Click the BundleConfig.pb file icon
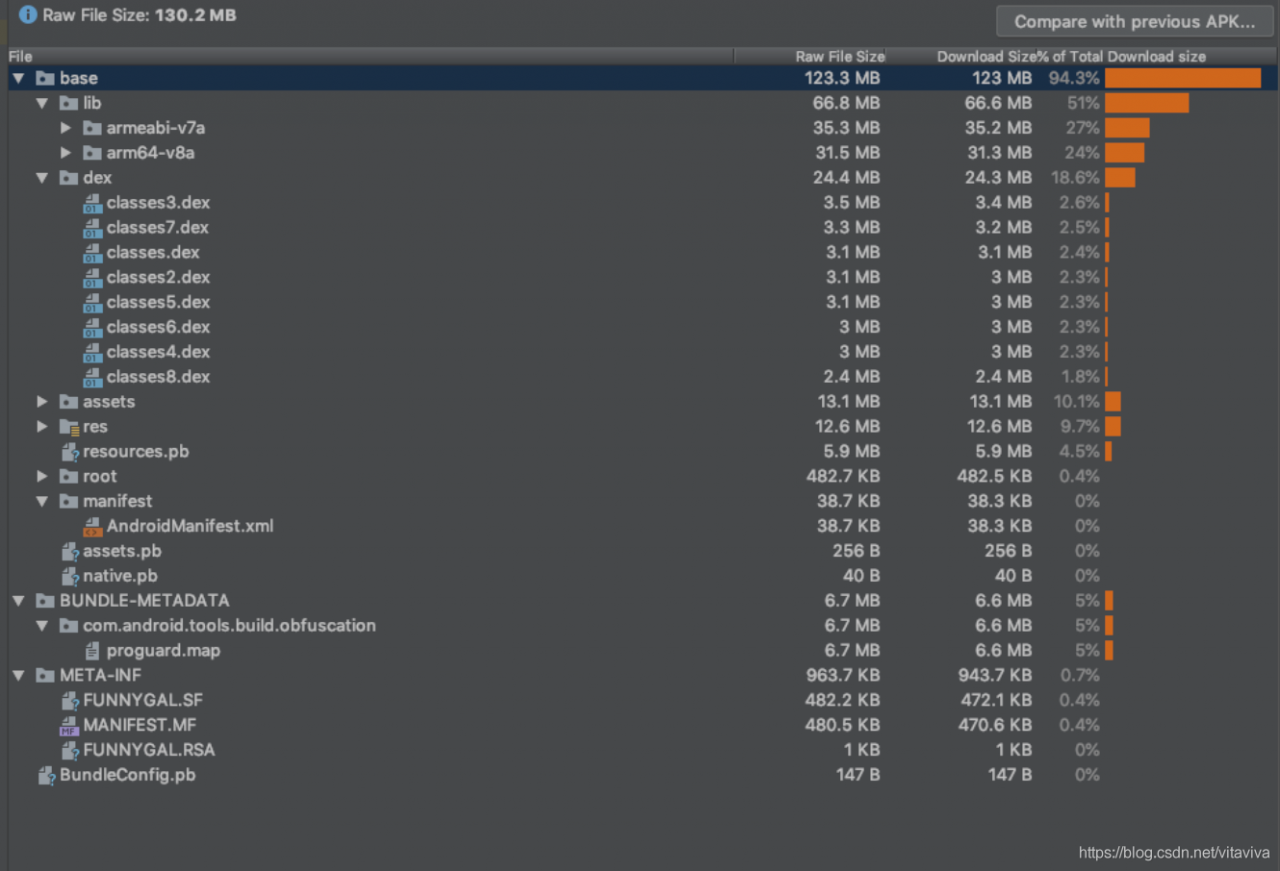This screenshot has height=871, width=1280. coord(46,775)
